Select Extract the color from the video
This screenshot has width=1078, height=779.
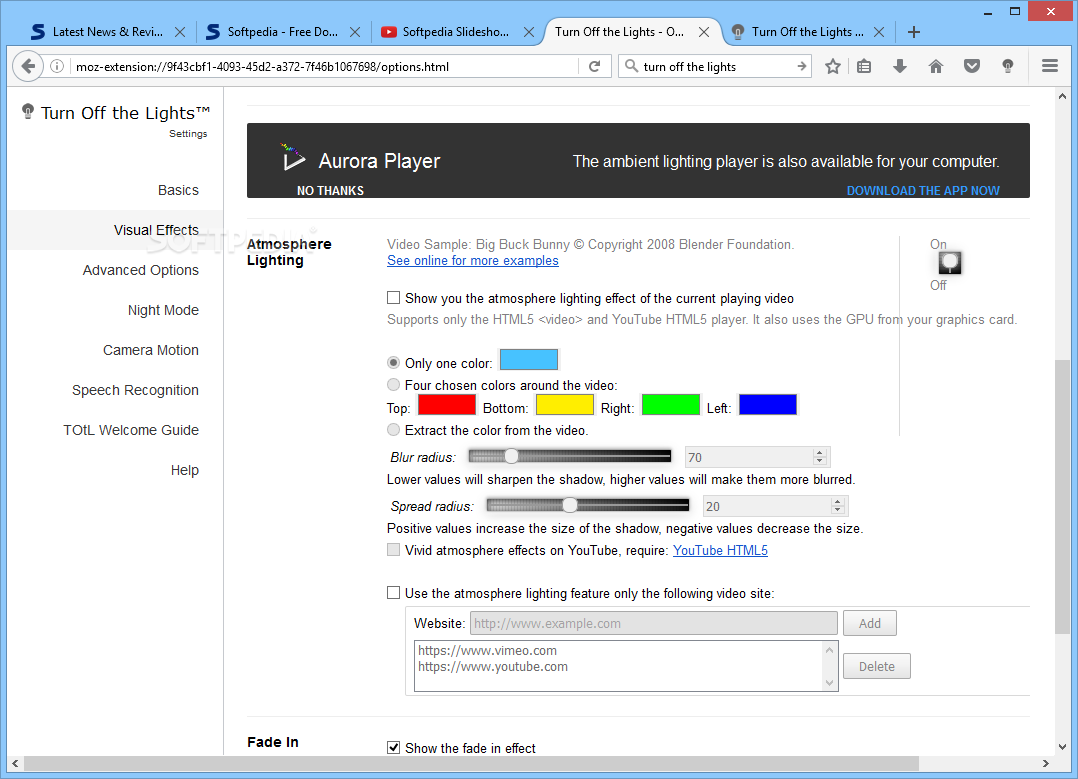point(393,430)
